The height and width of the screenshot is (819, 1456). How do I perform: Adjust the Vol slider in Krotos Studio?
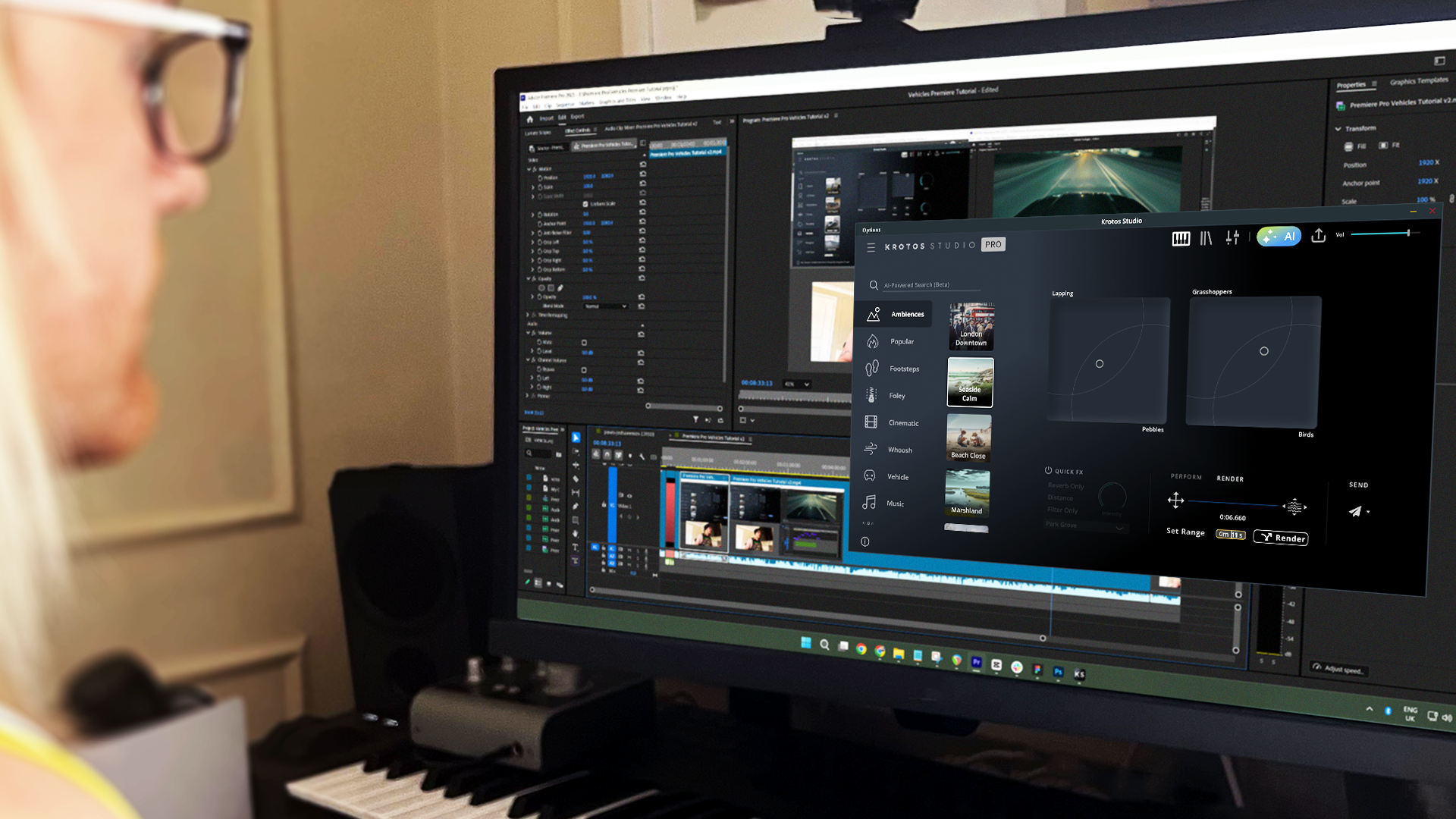[1384, 234]
